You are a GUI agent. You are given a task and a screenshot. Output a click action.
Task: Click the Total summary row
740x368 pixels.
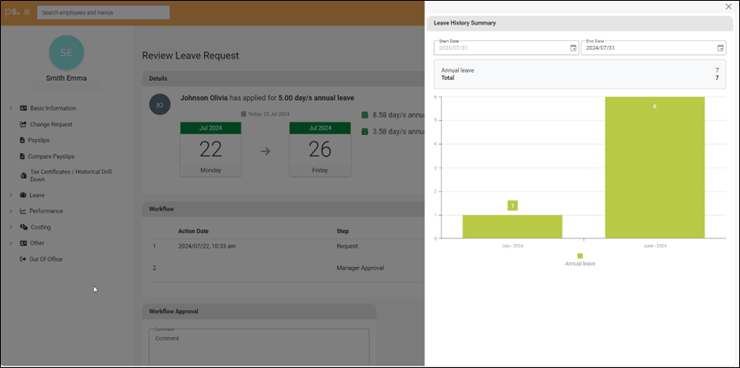[x=580, y=78]
